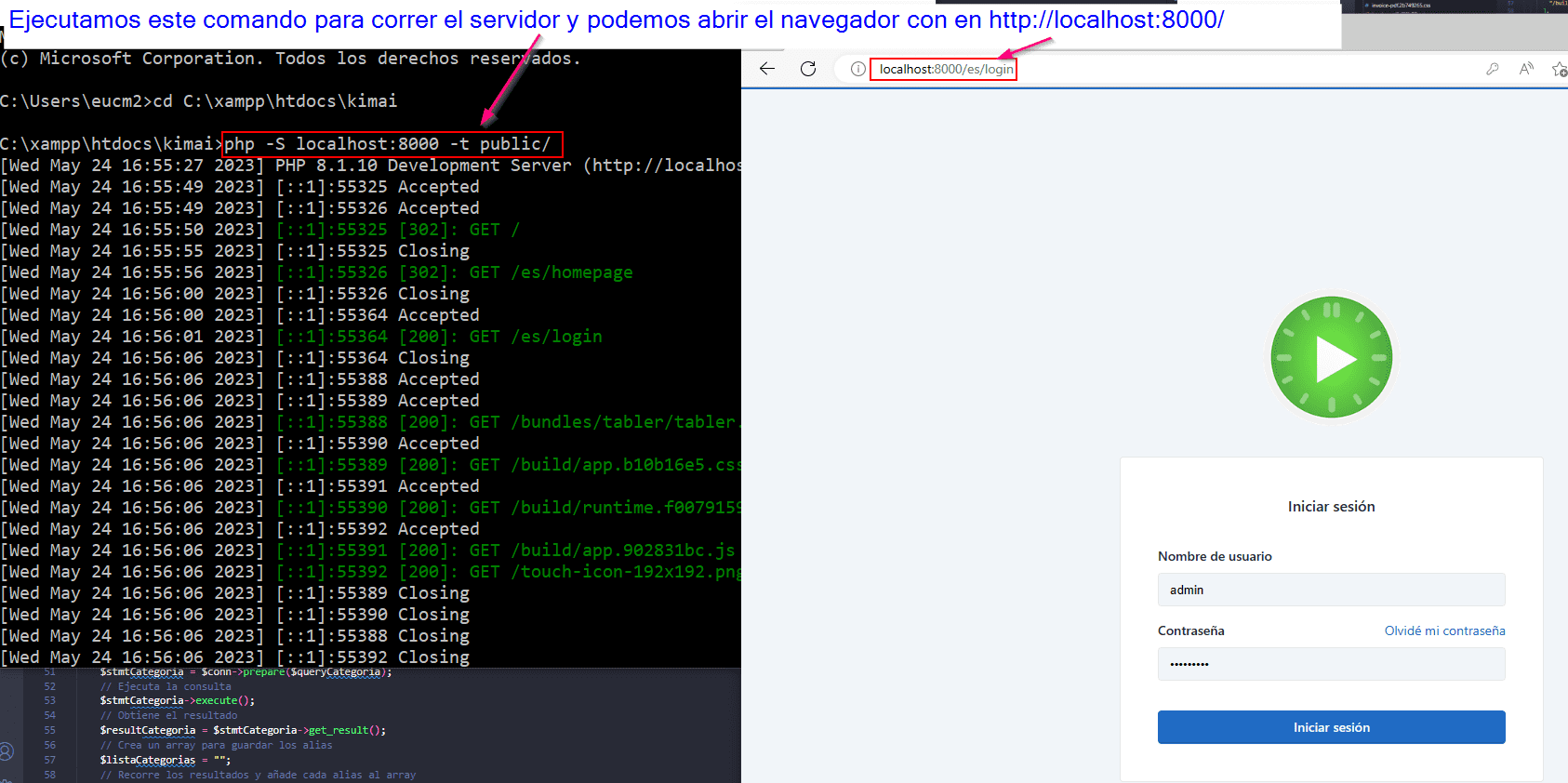Add page to favorites with star icon

1559,69
